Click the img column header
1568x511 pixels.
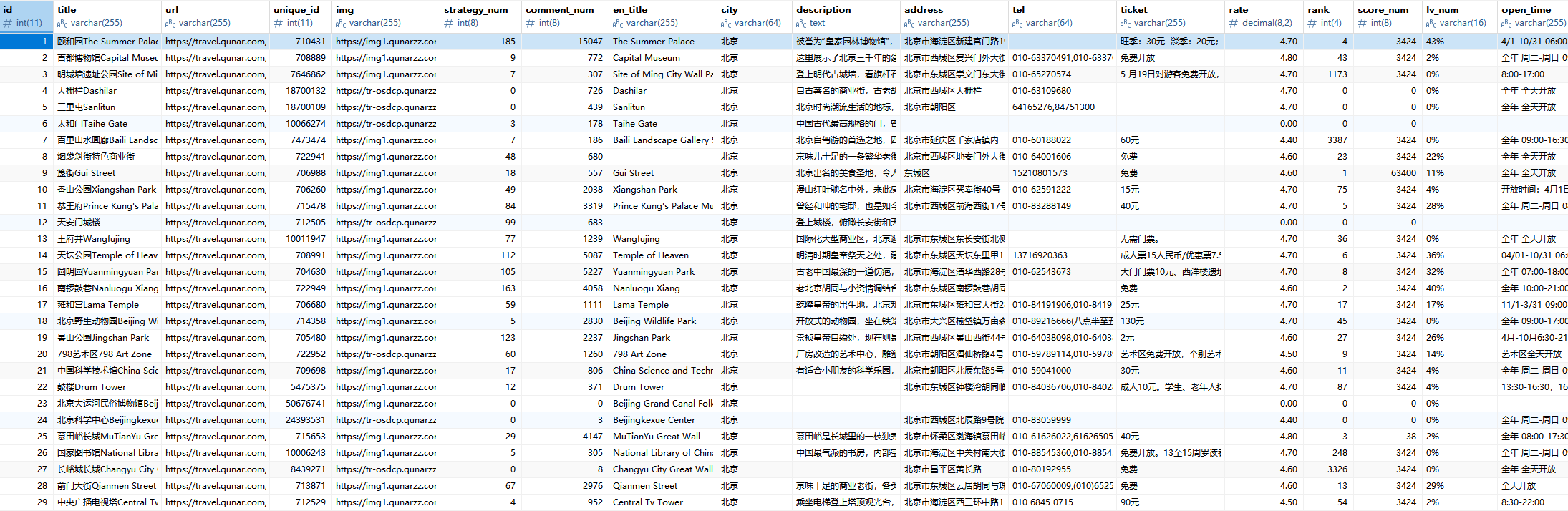click(x=386, y=16)
